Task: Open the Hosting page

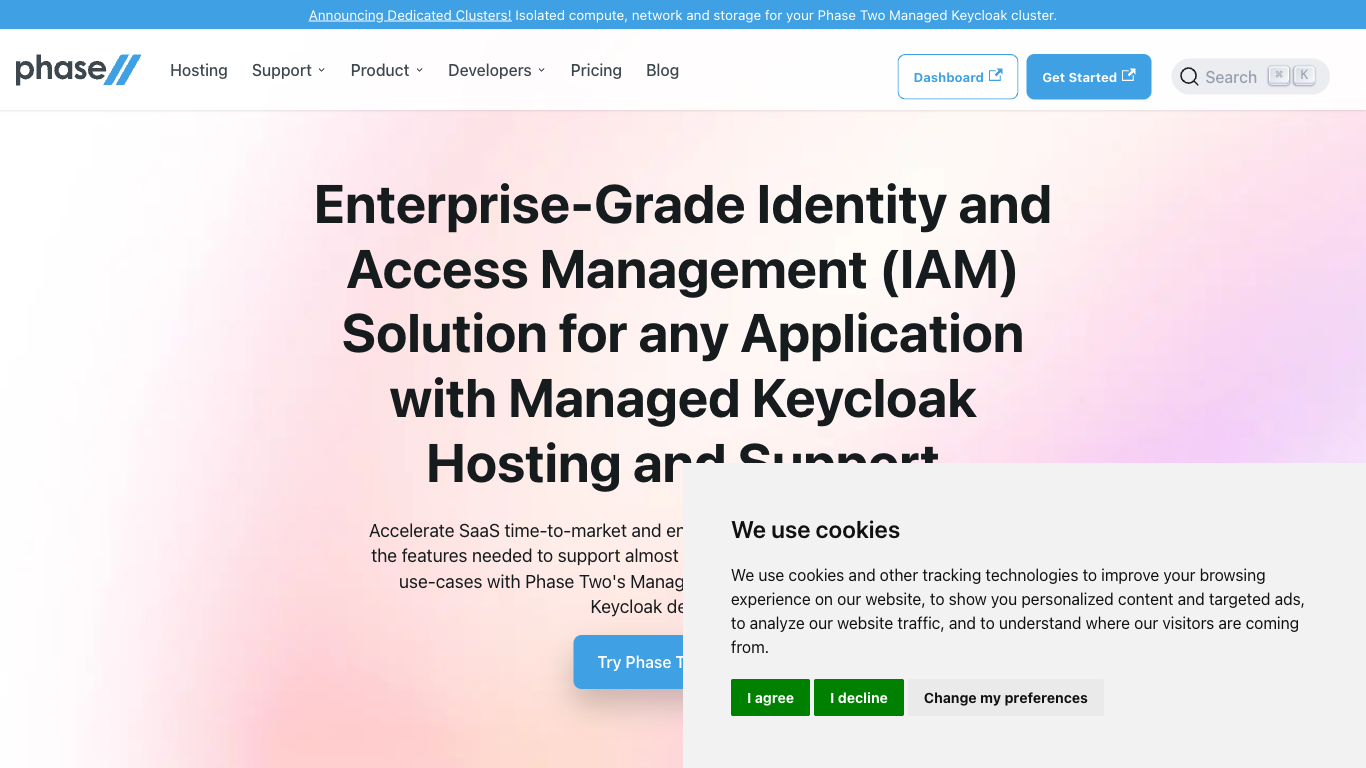Action: click(199, 70)
